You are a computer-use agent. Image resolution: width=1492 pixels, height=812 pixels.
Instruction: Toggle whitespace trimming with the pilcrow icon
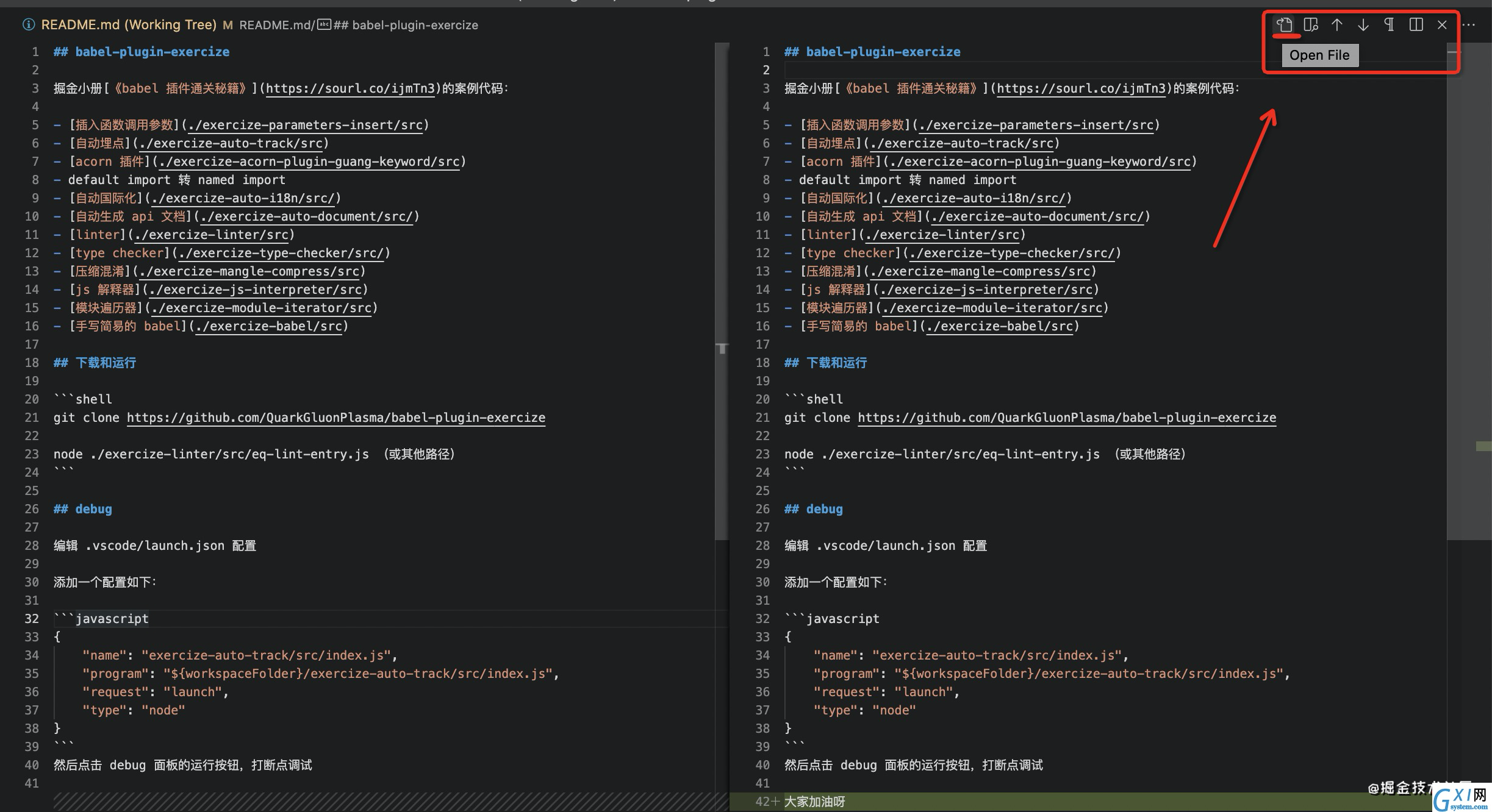(x=1389, y=25)
